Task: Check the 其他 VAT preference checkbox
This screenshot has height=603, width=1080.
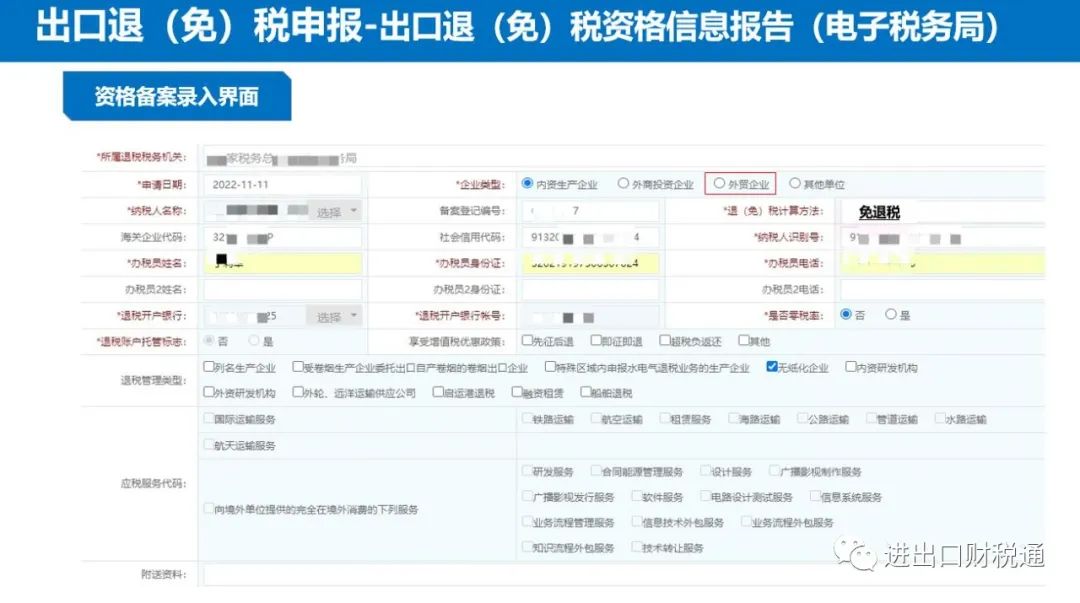Action: tap(743, 340)
